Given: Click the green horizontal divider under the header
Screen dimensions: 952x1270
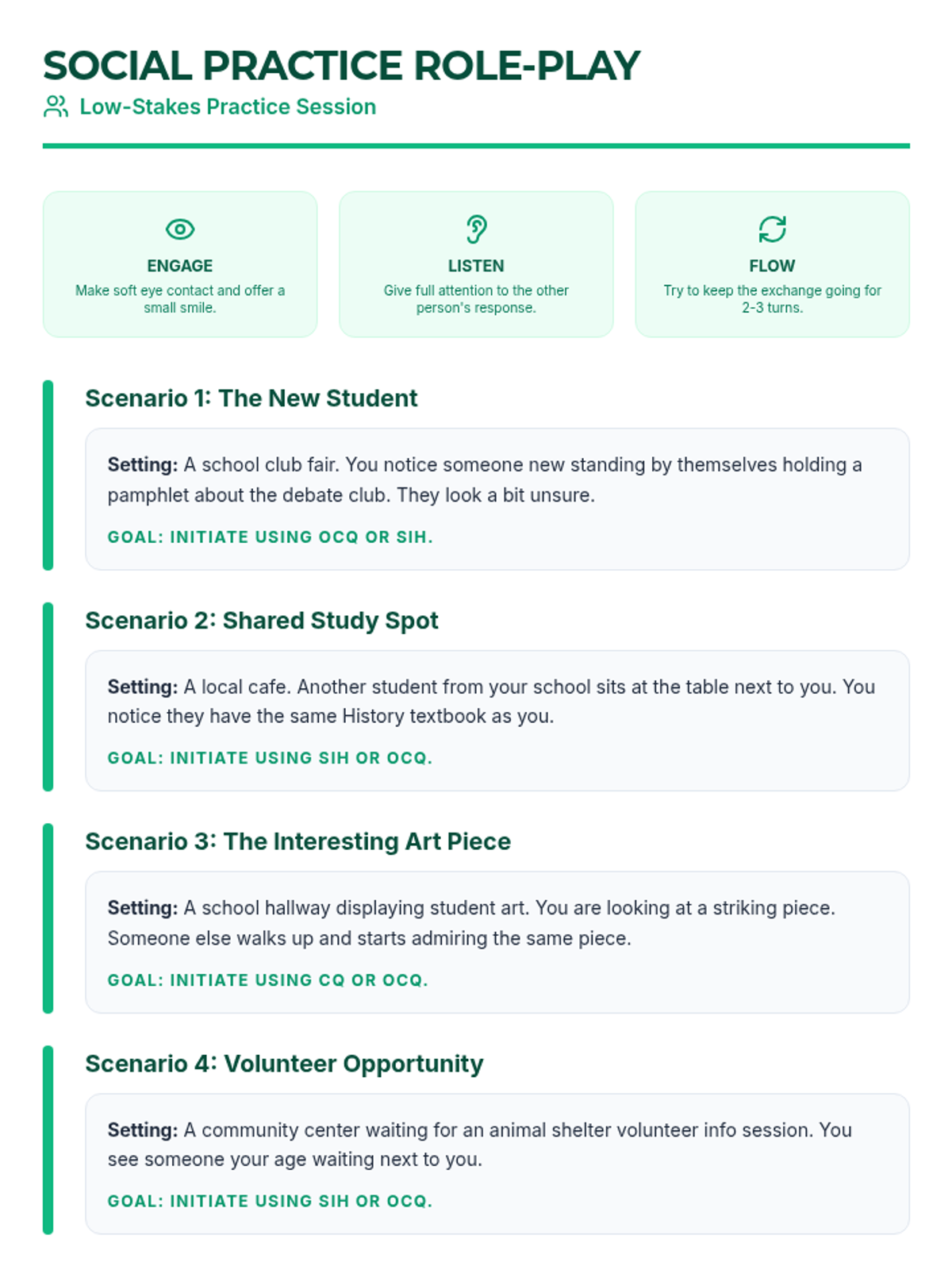Looking at the screenshot, I should click(x=476, y=146).
